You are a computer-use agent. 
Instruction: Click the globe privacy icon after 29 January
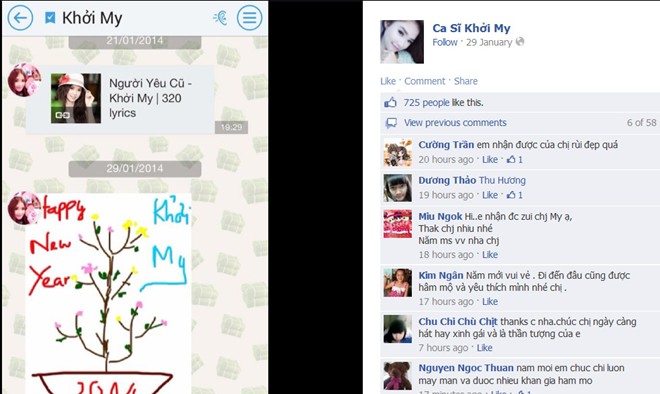click(520, 42)
